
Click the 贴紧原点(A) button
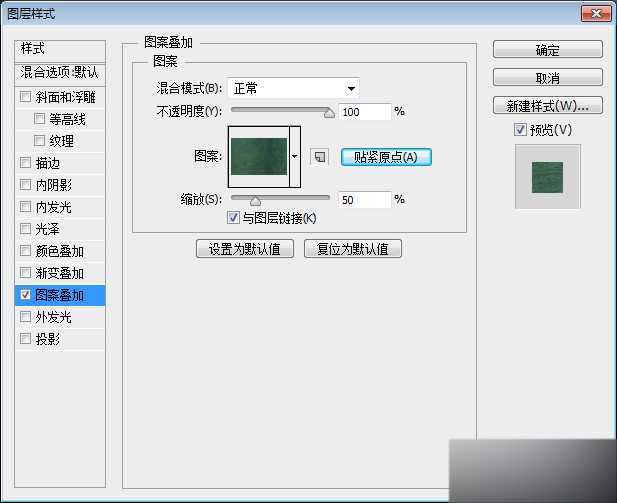click(386, 157)
